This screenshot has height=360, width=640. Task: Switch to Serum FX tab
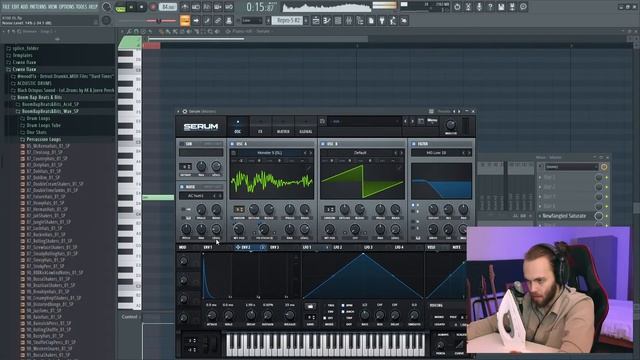260,127
